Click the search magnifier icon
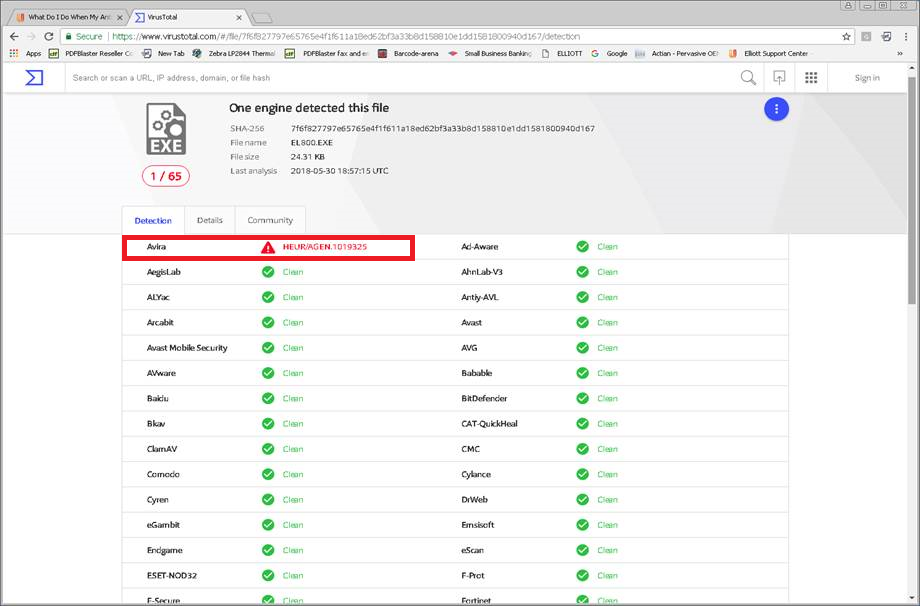 pos(748,77)
